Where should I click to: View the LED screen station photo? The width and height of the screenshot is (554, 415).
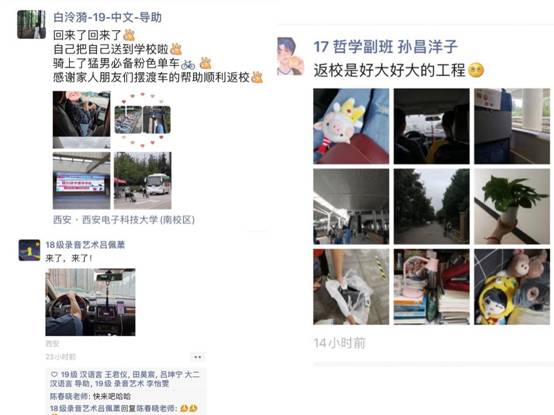tap(82, 180)
